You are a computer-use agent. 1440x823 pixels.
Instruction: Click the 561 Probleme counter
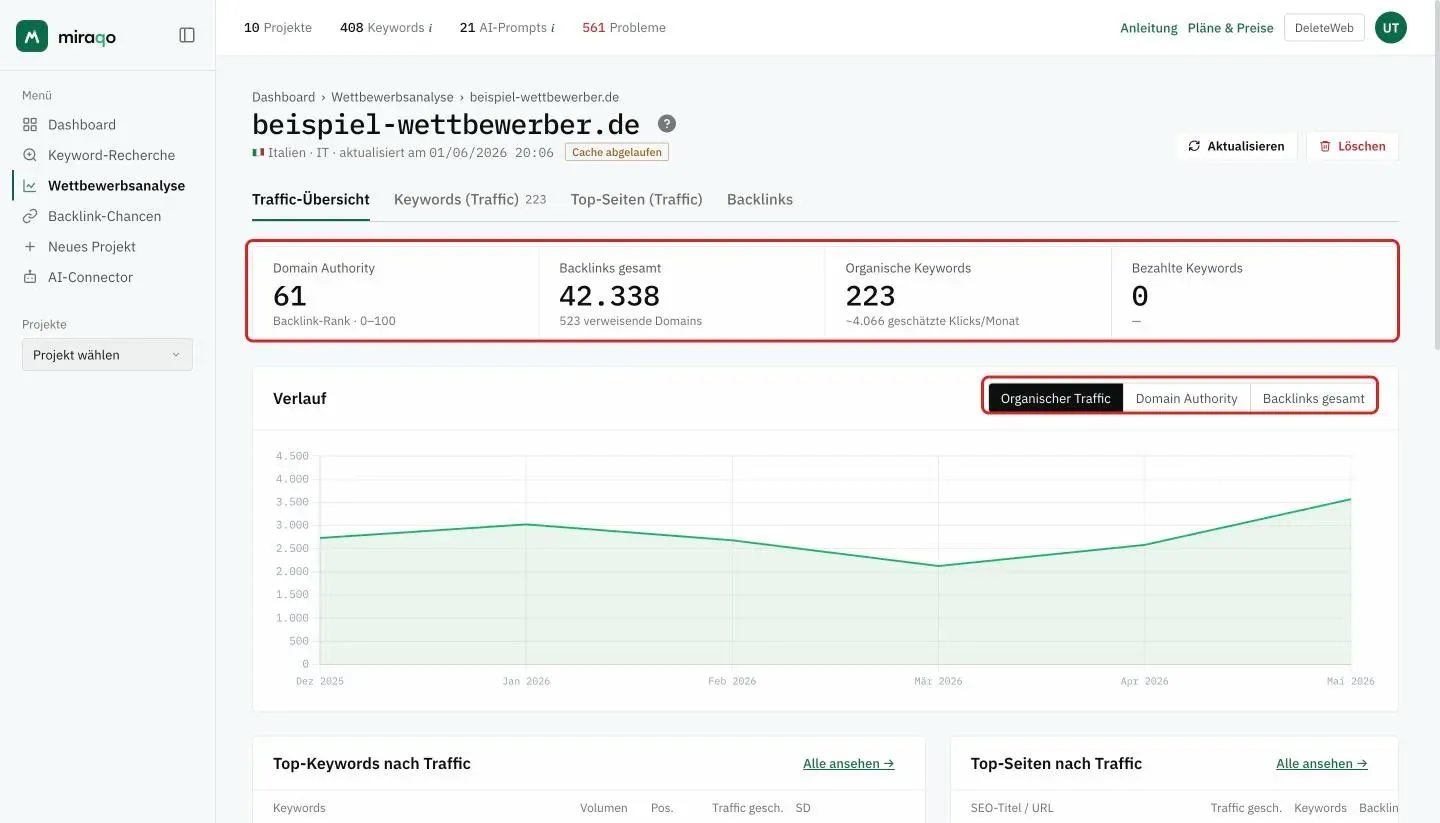coord(624,28)
